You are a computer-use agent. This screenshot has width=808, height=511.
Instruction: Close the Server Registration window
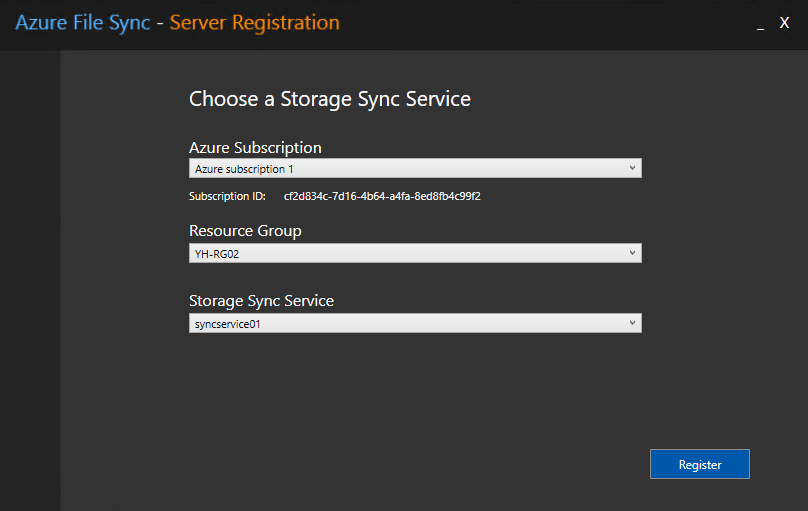tap(784, 23)
